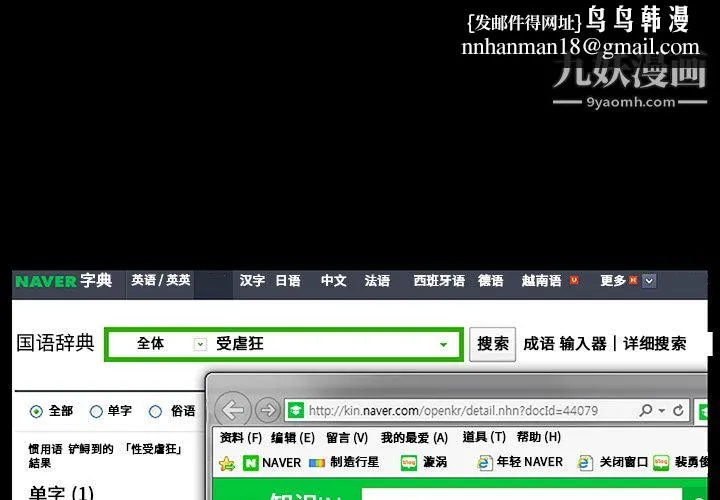The height and width of the screenshot is (500, 720).
Task: Open the 英语 / 英英 dictionary tab
Action: 161,280
